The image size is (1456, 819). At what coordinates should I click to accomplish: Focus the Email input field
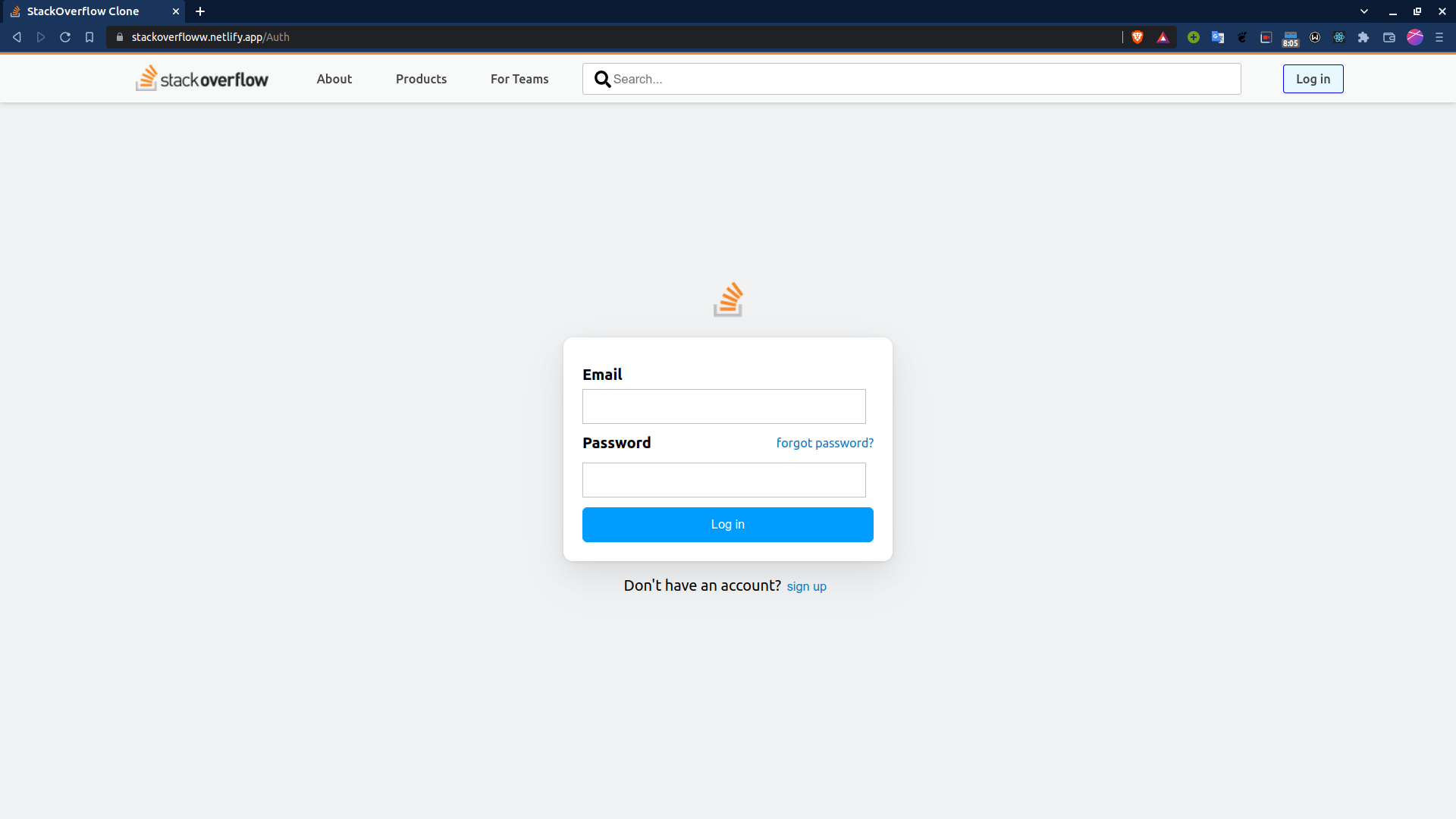[723, 406]
